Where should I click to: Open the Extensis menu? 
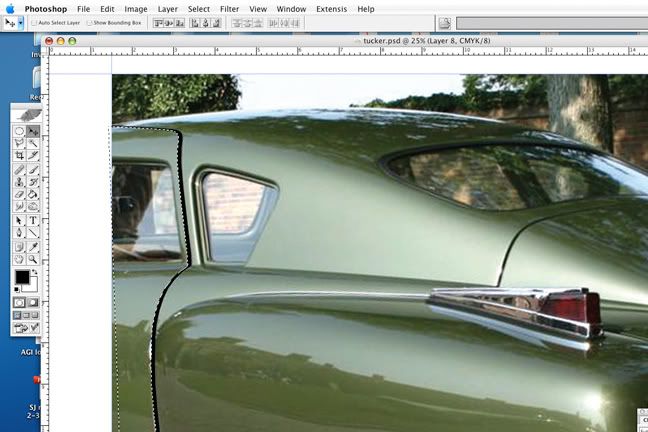[x=331, y=8]
